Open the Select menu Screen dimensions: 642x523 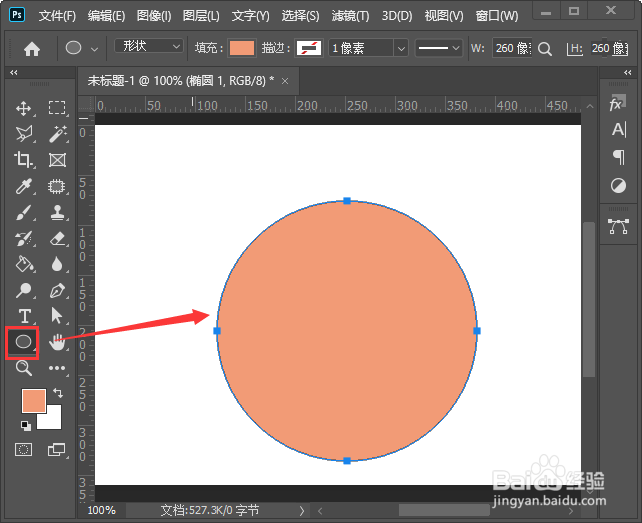300,16
